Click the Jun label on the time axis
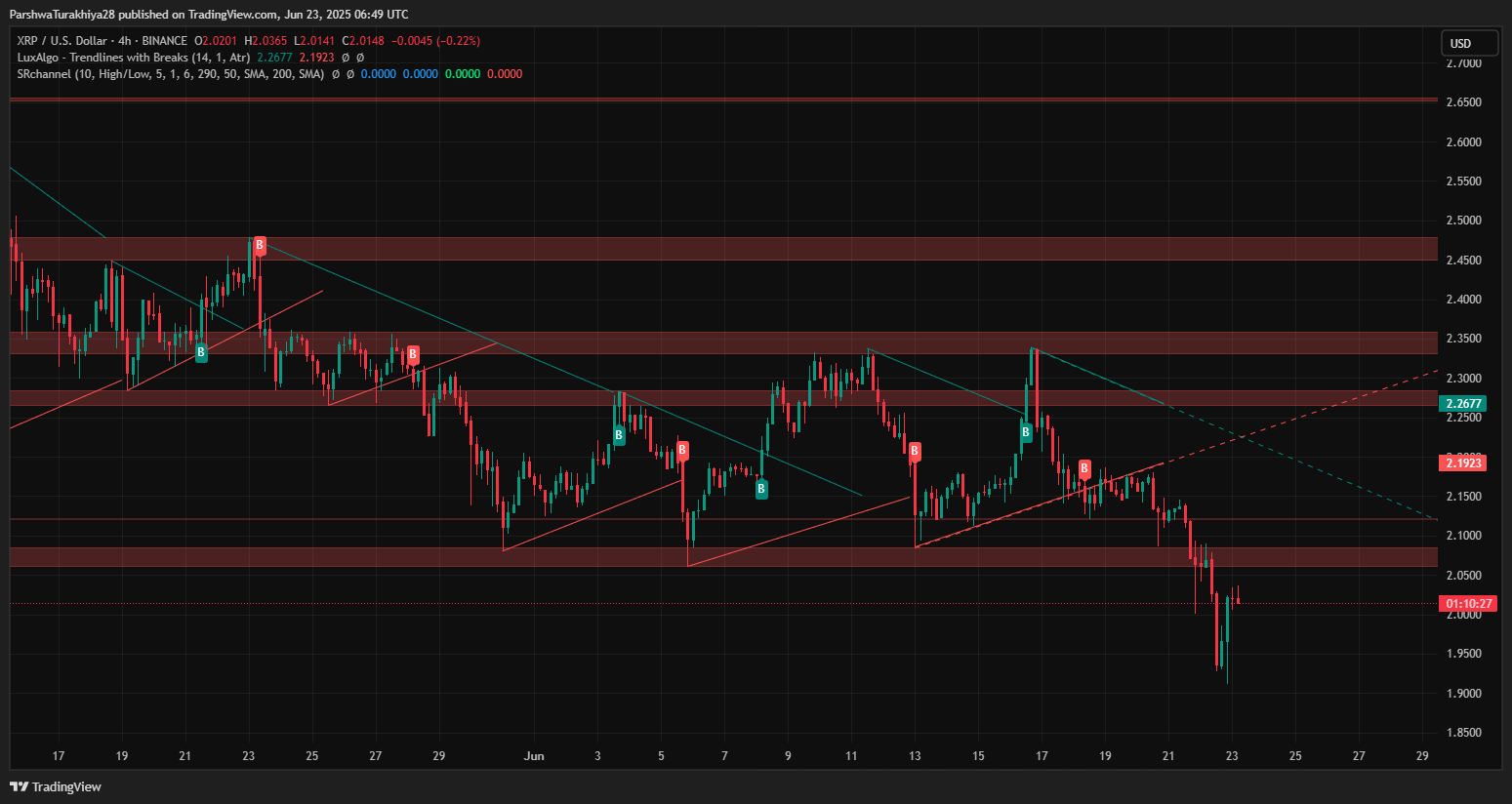 (533, 756)
